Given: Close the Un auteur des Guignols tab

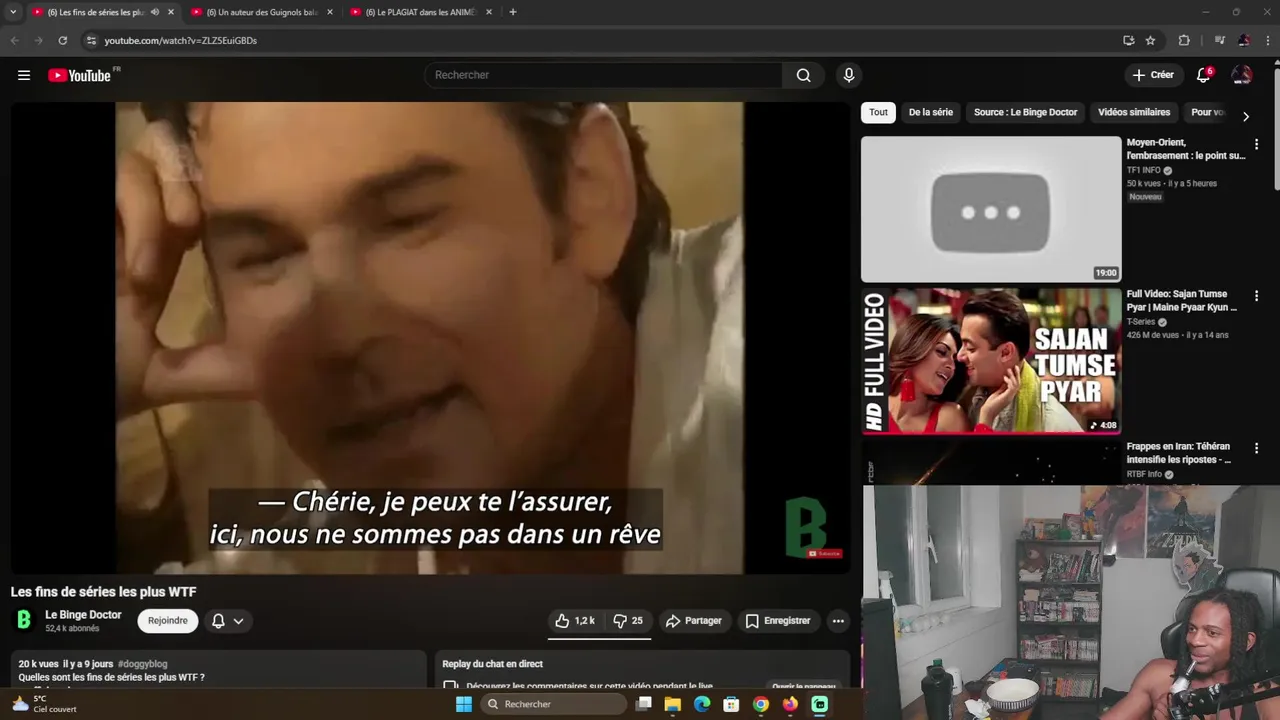Looking at the screenshot, I should point(330,12).
